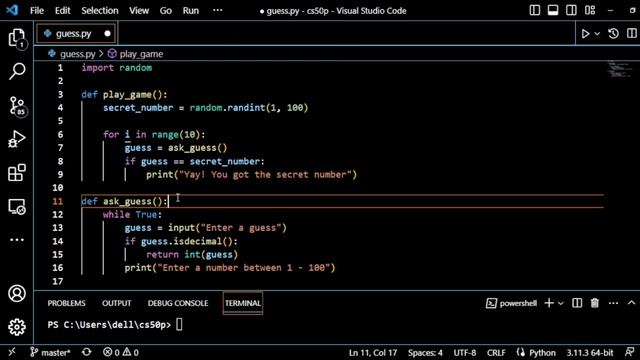Open the status bar feedback icon
Viewport: 640px width, 360px height.
point(629,352)
